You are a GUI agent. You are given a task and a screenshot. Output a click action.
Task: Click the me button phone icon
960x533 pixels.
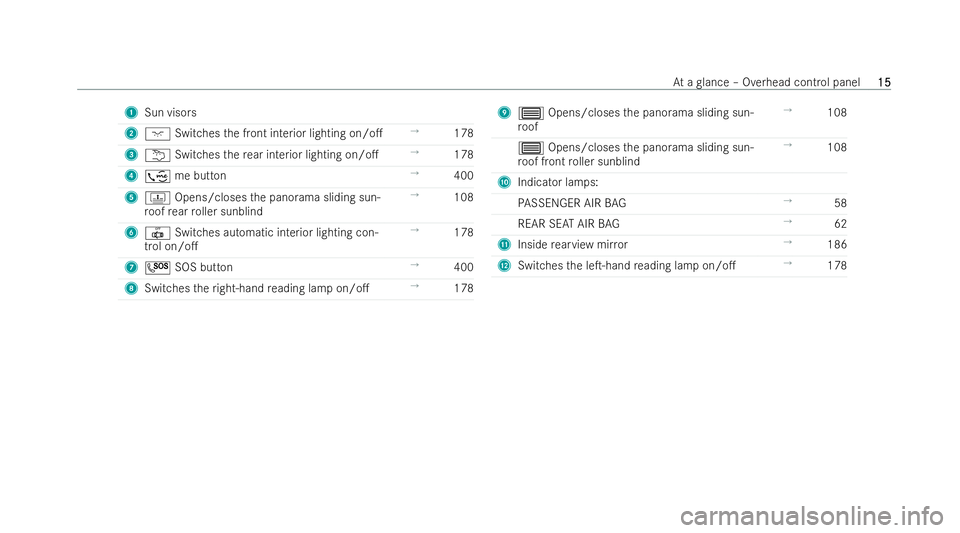click(157, 177)
